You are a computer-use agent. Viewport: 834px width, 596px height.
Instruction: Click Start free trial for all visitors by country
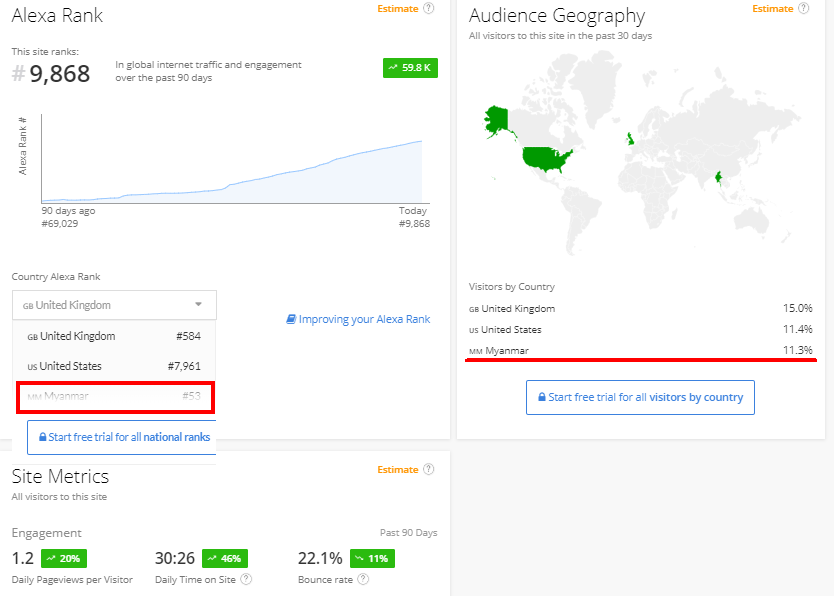coord(640,397)
